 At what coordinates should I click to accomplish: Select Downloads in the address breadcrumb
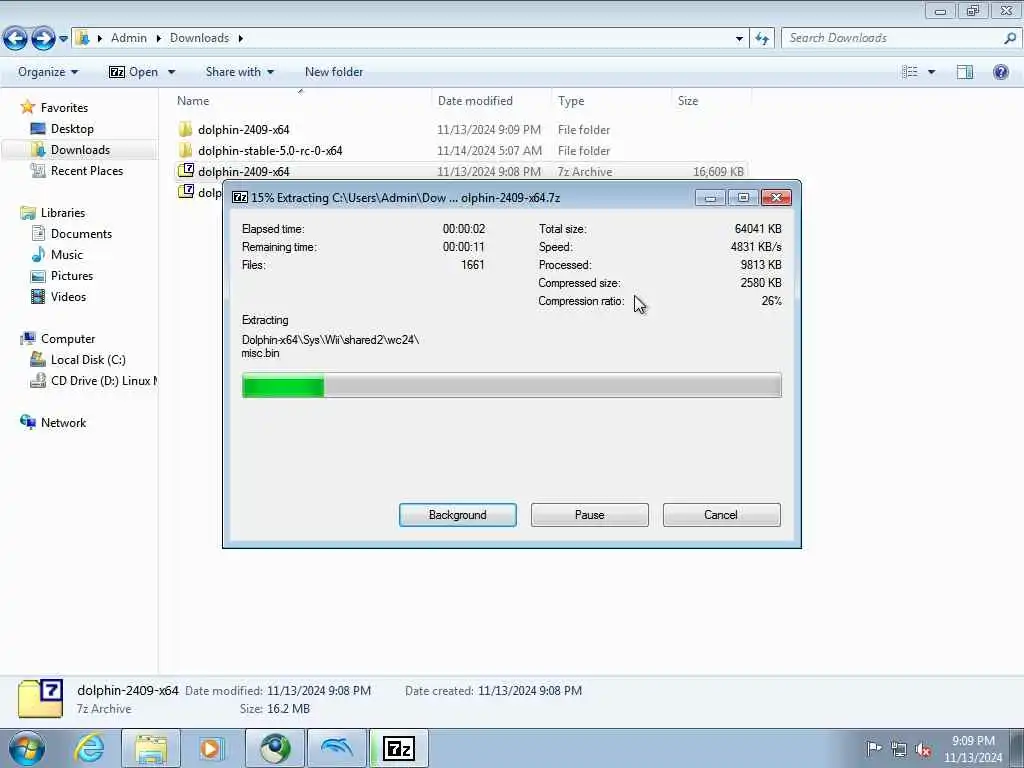click(199, 38)
